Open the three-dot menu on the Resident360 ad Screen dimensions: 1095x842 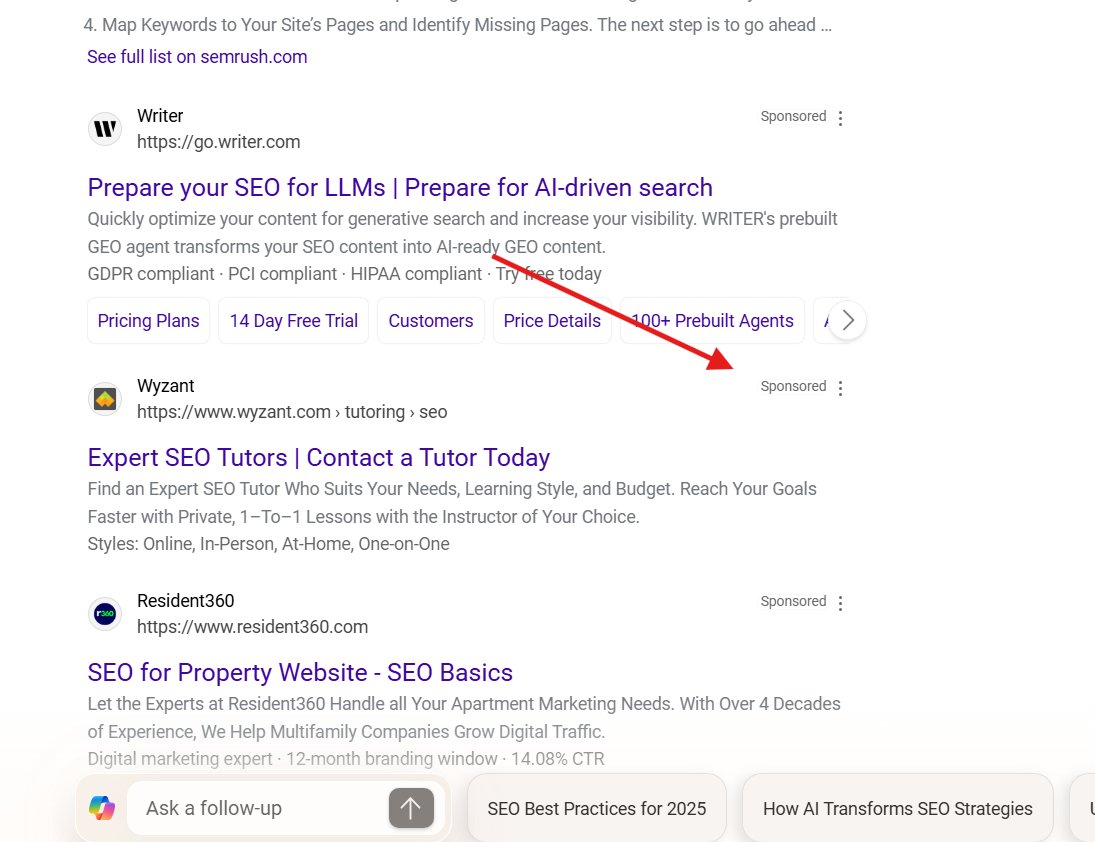point(840,602)
